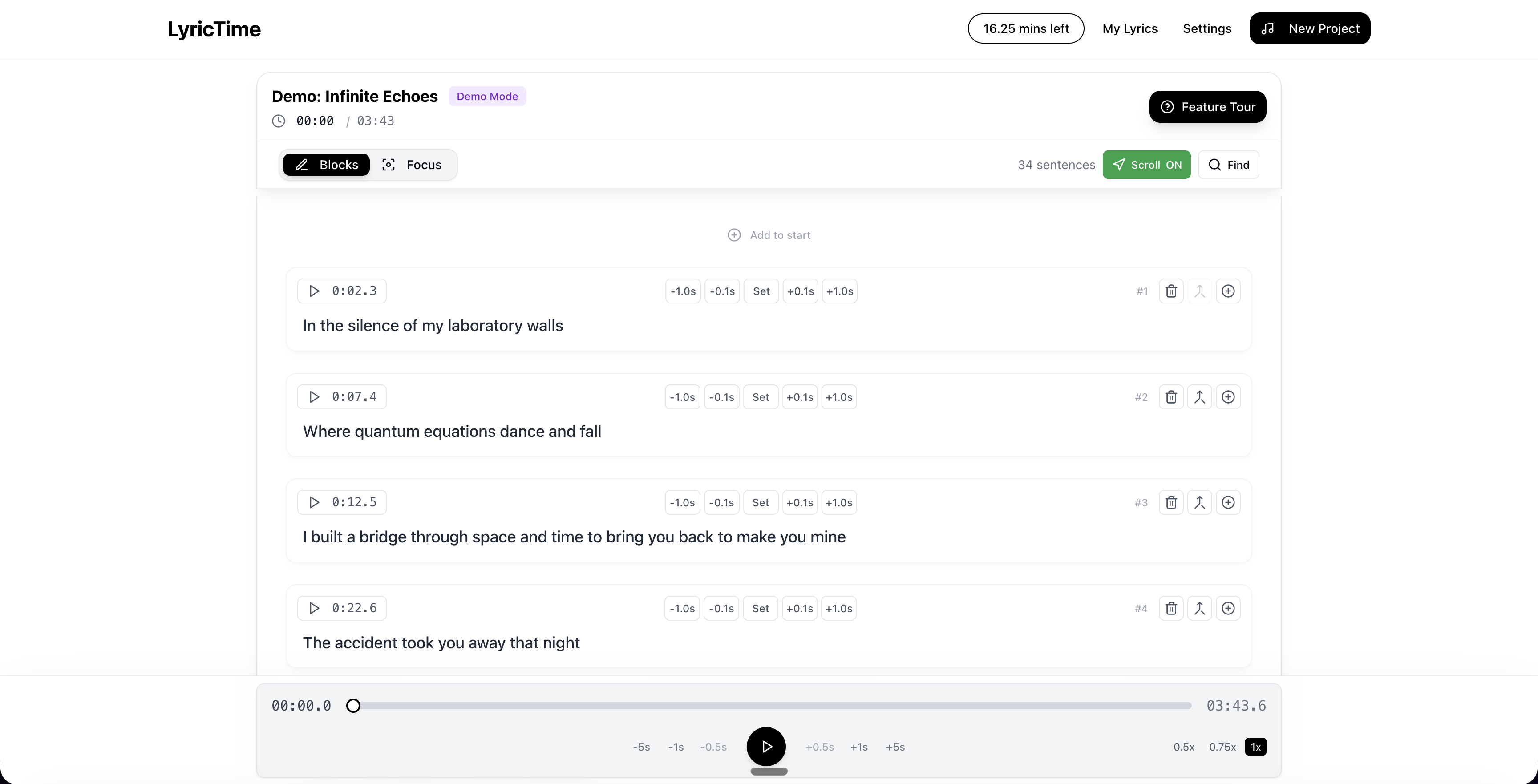Nudge sentence #1 forward with +1.0s
The image size is (1538, 784).
point(839,291)
